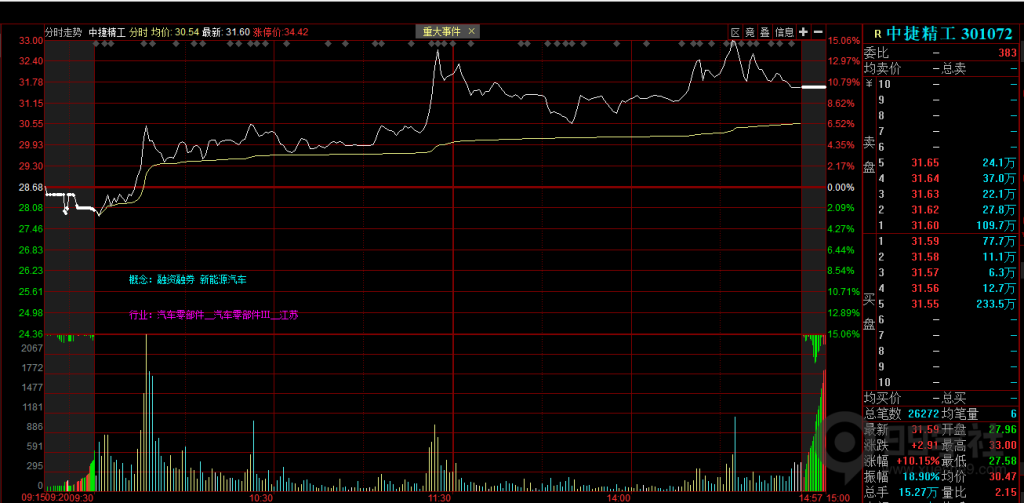The width and height of the screenshot is (1024, 503).
Task: Select the 分时走势 intraday trend tab
Action: tap(63, 32)
